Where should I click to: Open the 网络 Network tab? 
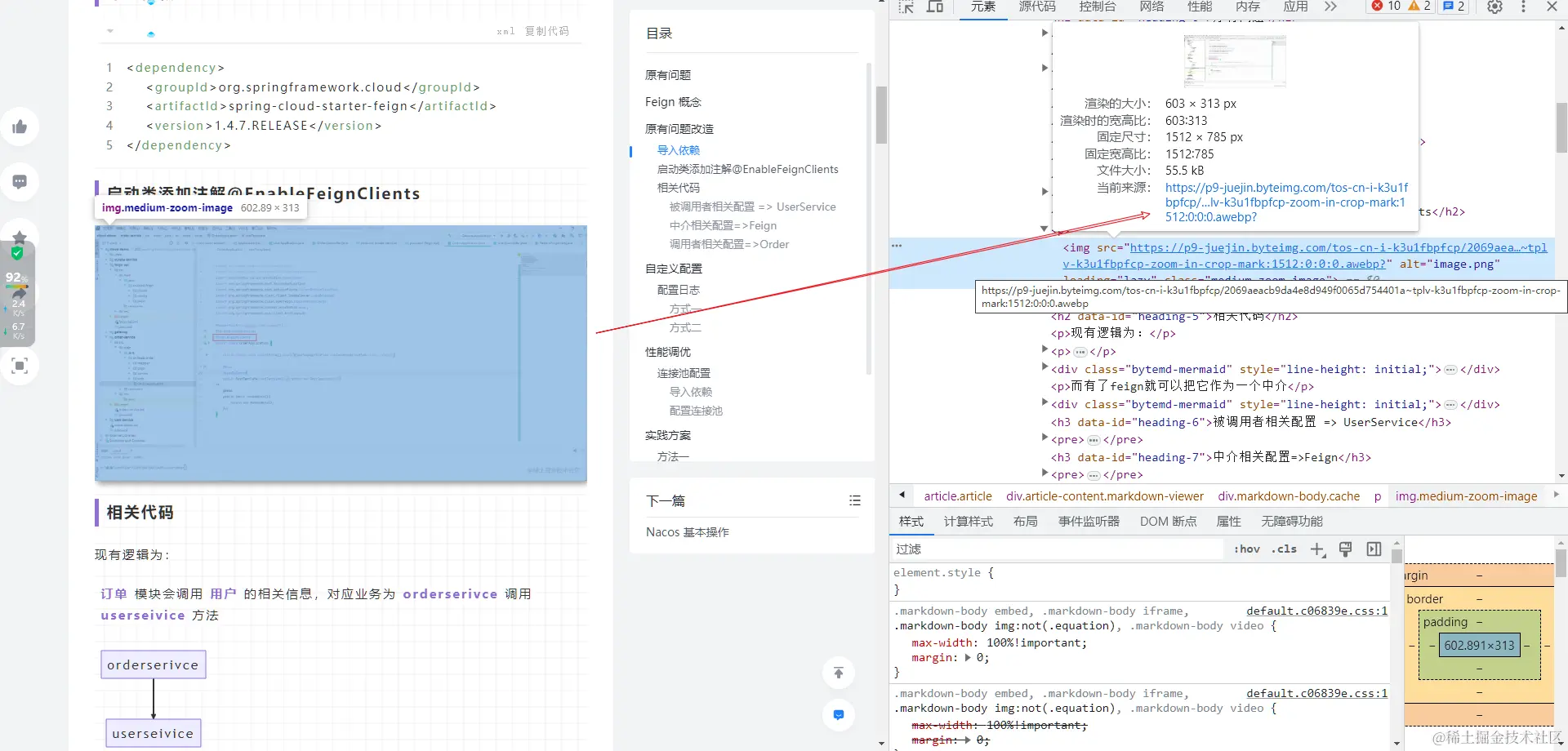click(x=1151, y=7)
